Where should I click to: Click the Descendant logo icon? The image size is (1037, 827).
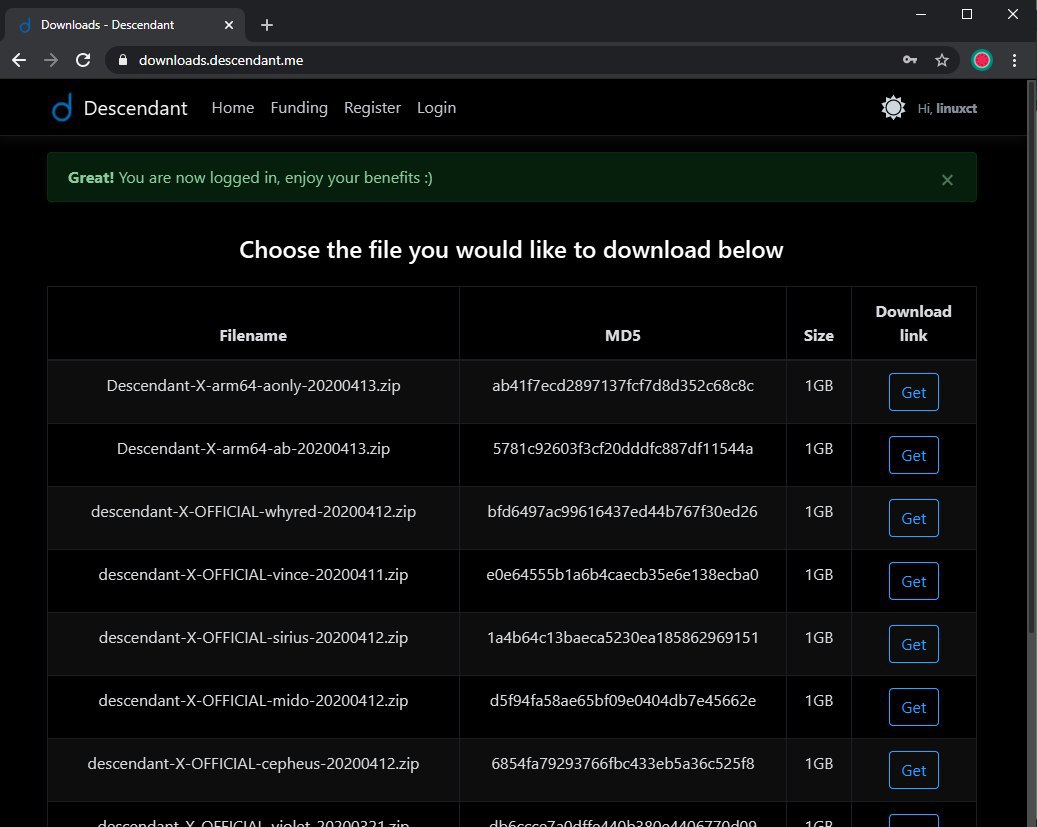[62, 107]
